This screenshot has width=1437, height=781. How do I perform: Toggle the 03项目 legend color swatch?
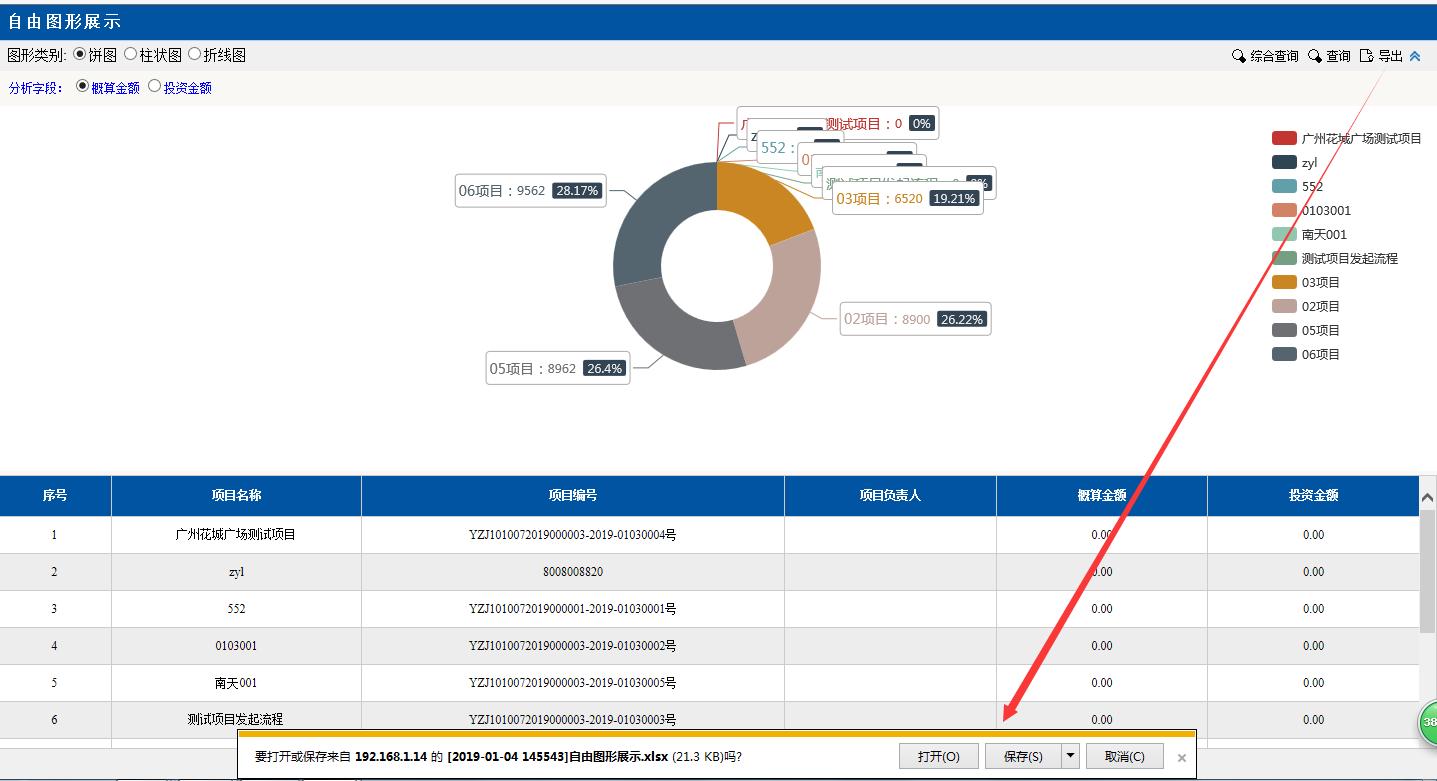coord(1284,282)
